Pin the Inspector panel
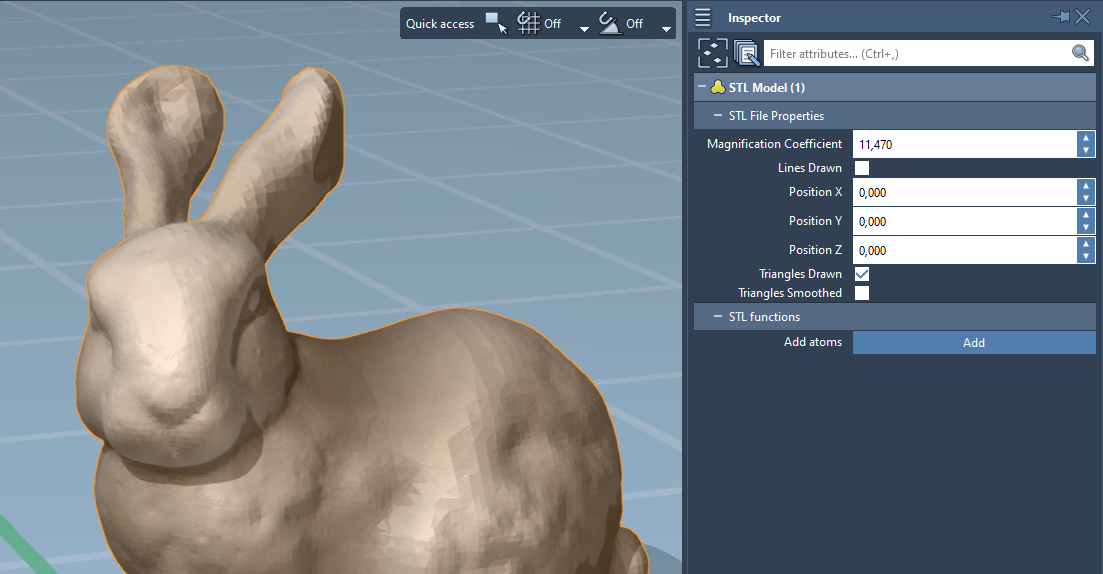 pos(1061,17)
